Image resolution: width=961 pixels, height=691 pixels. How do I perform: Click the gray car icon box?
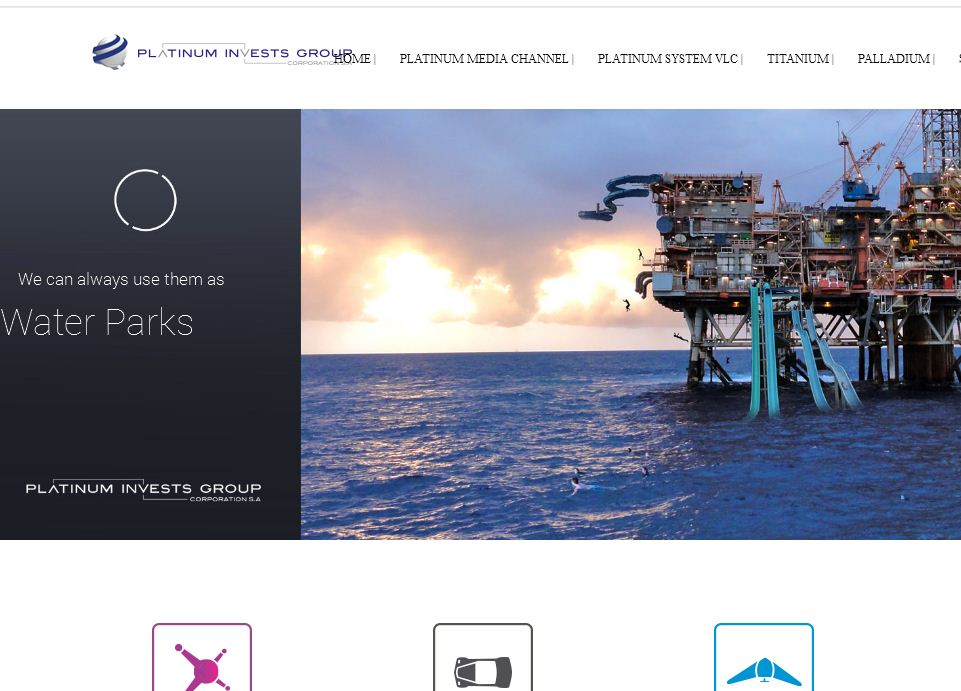point(483,657)
